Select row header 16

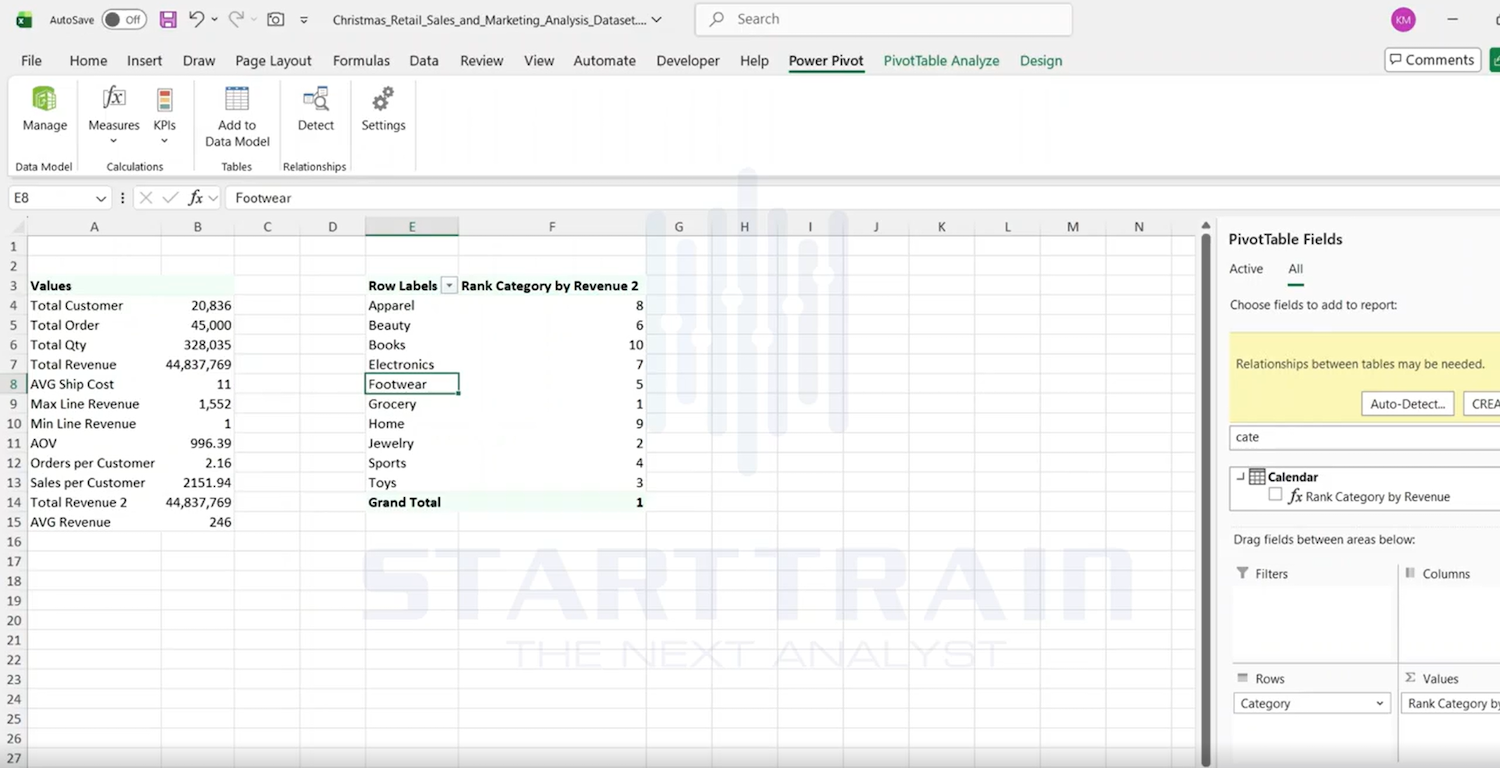click(13, 542)
